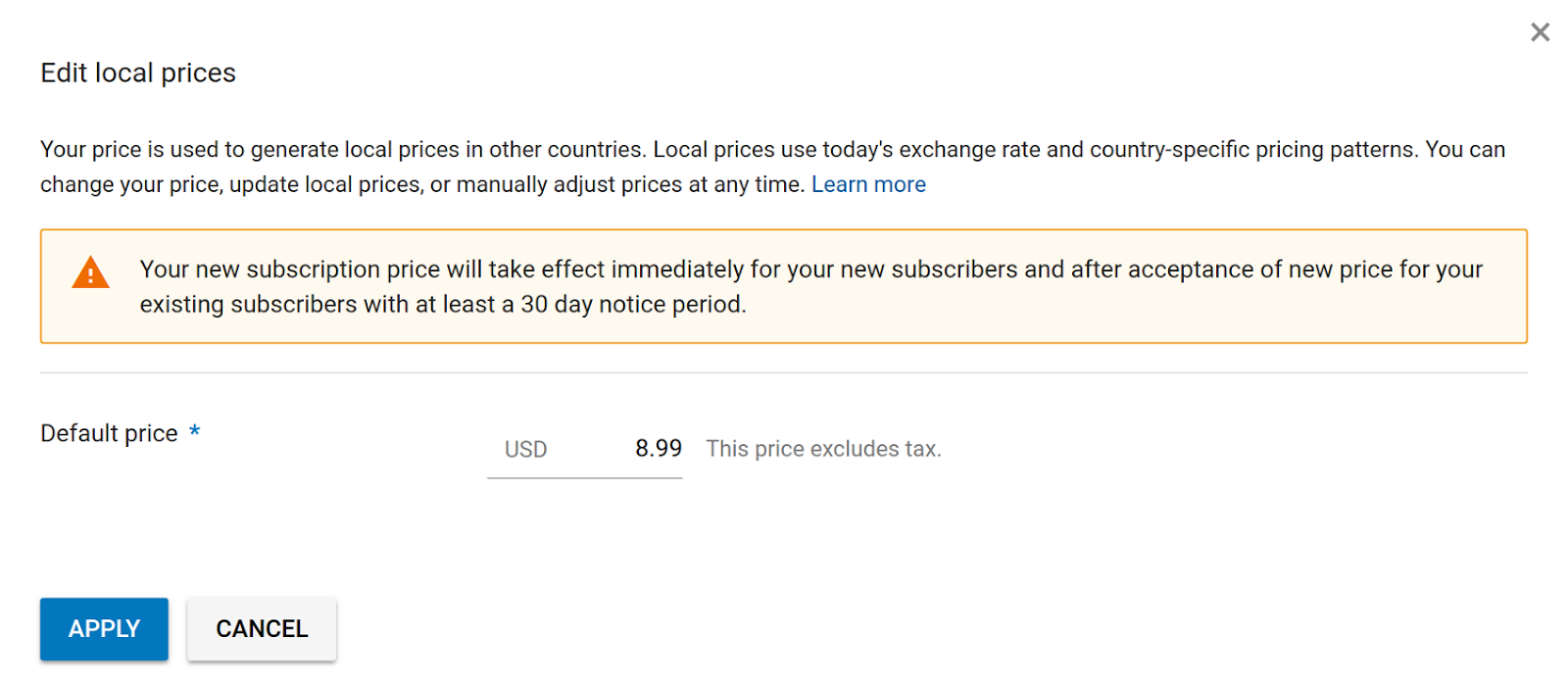Cancel editing local prices
The width and height of the screenshot is (1568, 685).
pyautogui.click(x=262, y=629)
